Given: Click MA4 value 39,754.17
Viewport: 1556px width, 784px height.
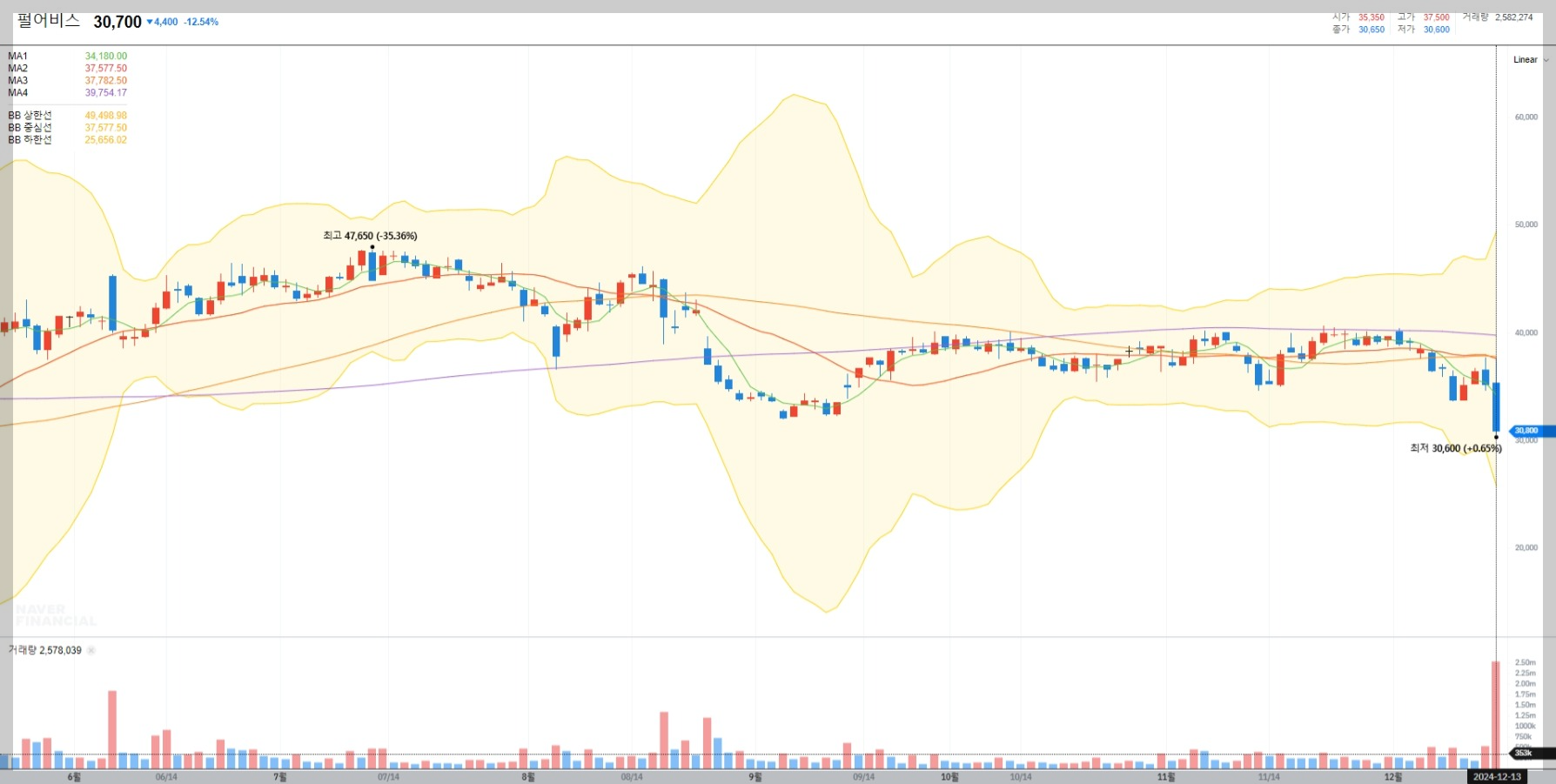Looking at the screenshot, I should [106, 92].
